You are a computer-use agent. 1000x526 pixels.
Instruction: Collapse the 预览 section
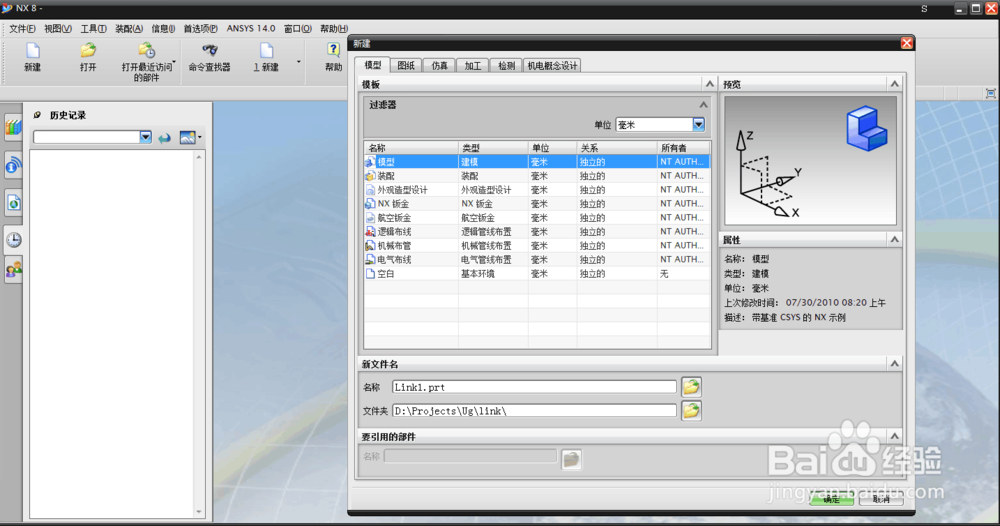click(894, 84)
